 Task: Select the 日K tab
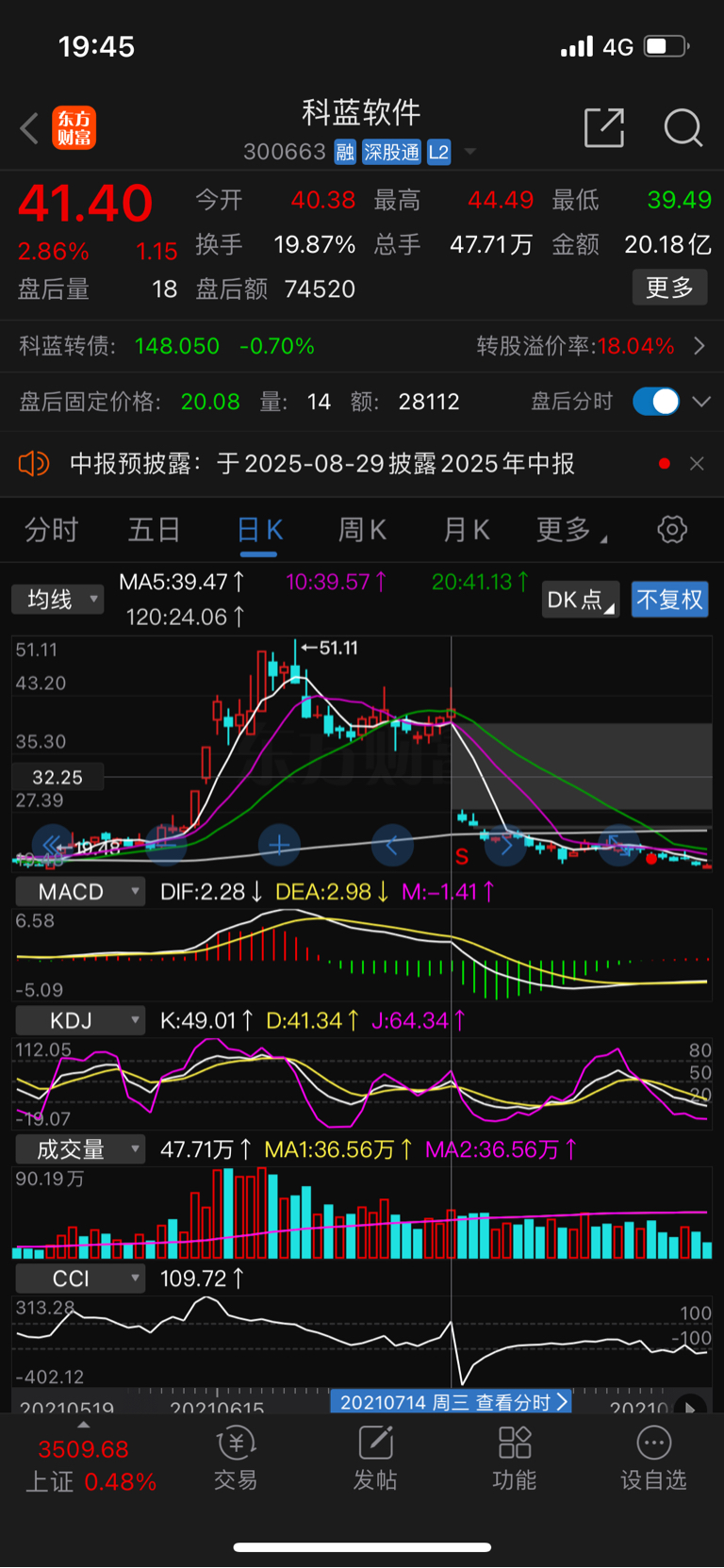pos(259,530)
